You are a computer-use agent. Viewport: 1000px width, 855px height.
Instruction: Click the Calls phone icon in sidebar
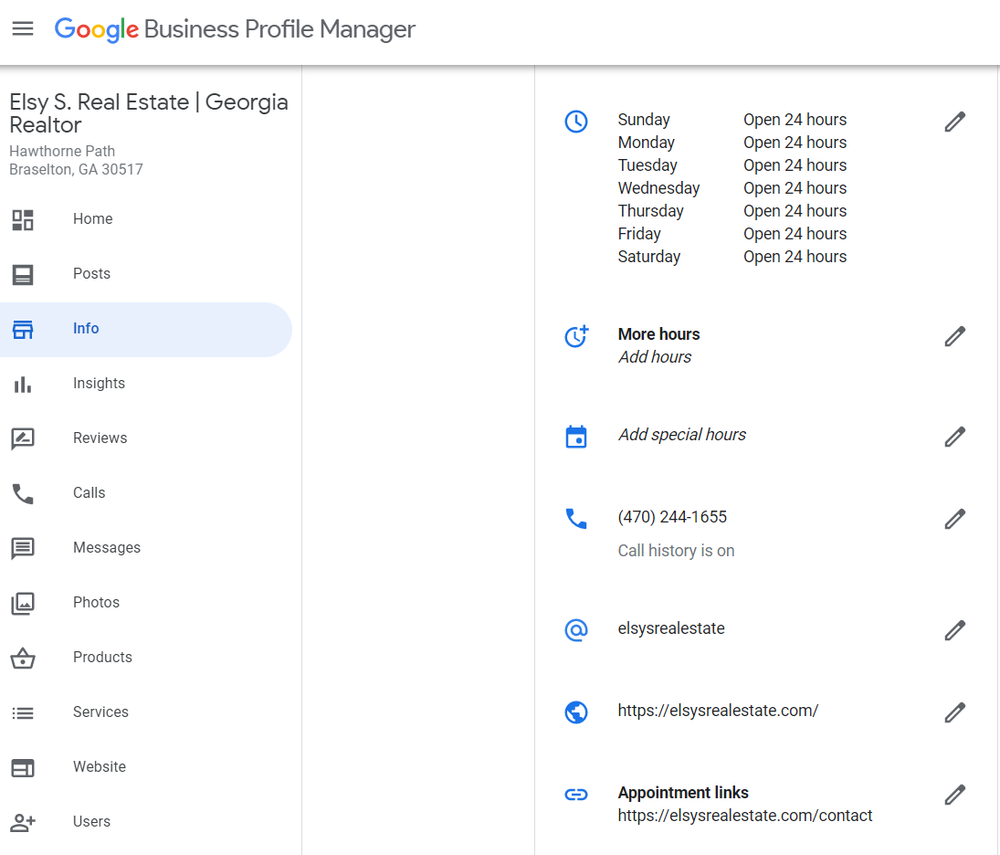point(23,494)
